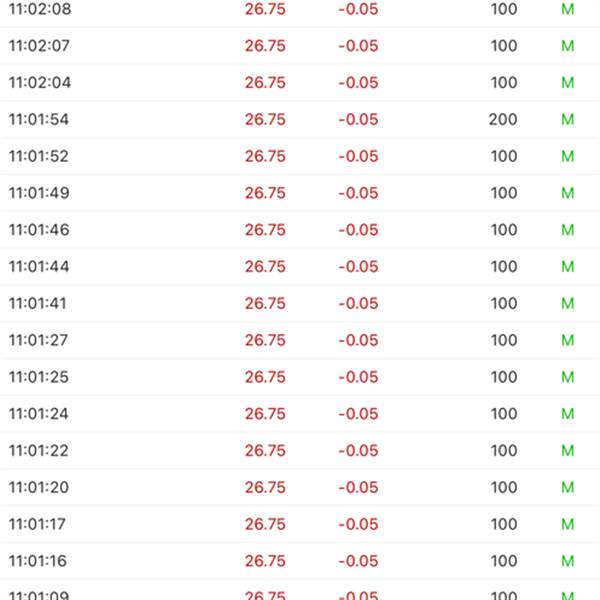Click the -0.05 change at 11:02:08
The height and width of the screenshot is (600, 600).
(x=358, y=9)
